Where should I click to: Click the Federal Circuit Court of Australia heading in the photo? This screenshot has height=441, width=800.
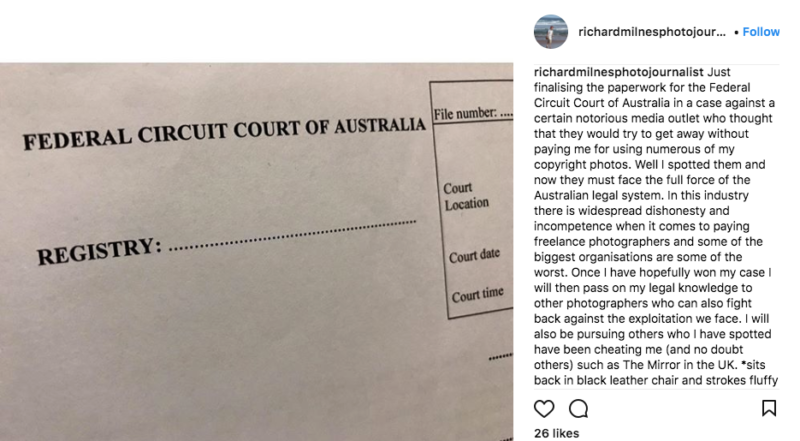(x=224, y=133)
